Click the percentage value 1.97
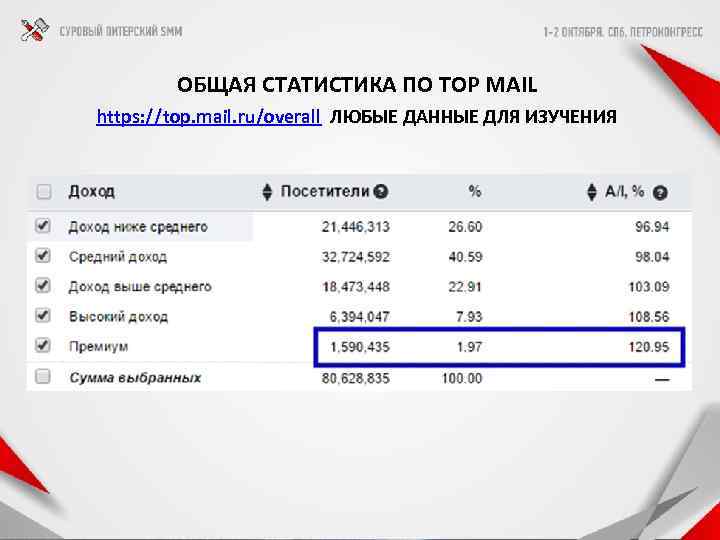Image resolution: width=720 pixels, height=540 pixels. (469, 347)
